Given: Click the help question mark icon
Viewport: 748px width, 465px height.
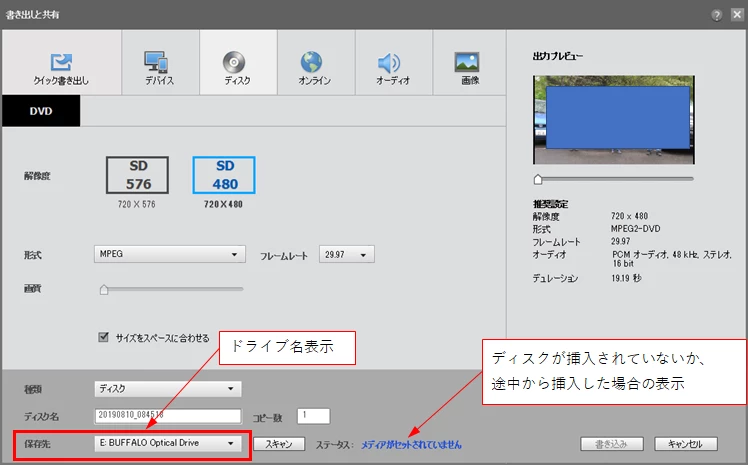Looking at the screenshot, I should tap(717, 15).
